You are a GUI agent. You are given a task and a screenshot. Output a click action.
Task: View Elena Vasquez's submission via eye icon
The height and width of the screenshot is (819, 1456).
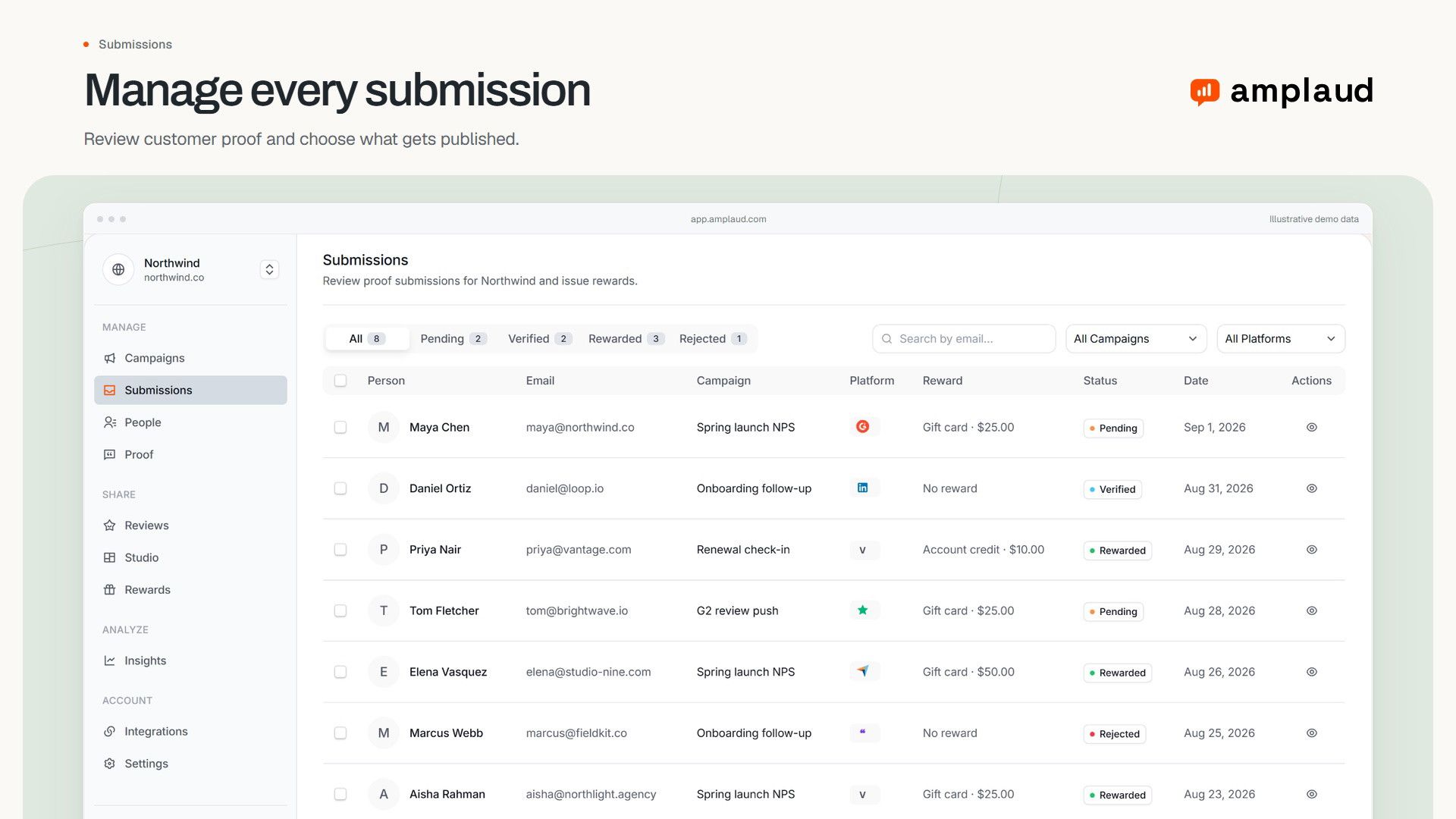[1312, 672]
